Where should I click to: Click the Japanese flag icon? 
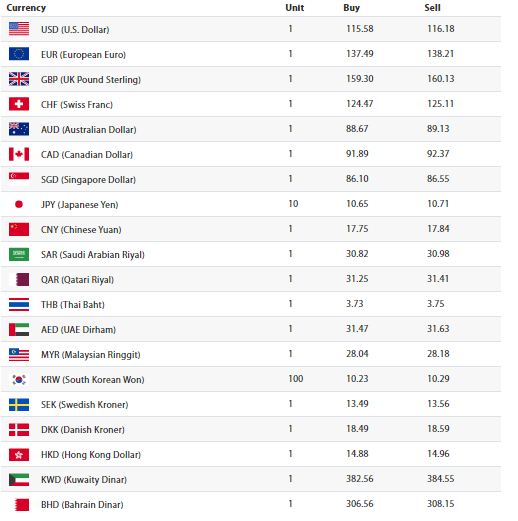[x=19, y=204]
